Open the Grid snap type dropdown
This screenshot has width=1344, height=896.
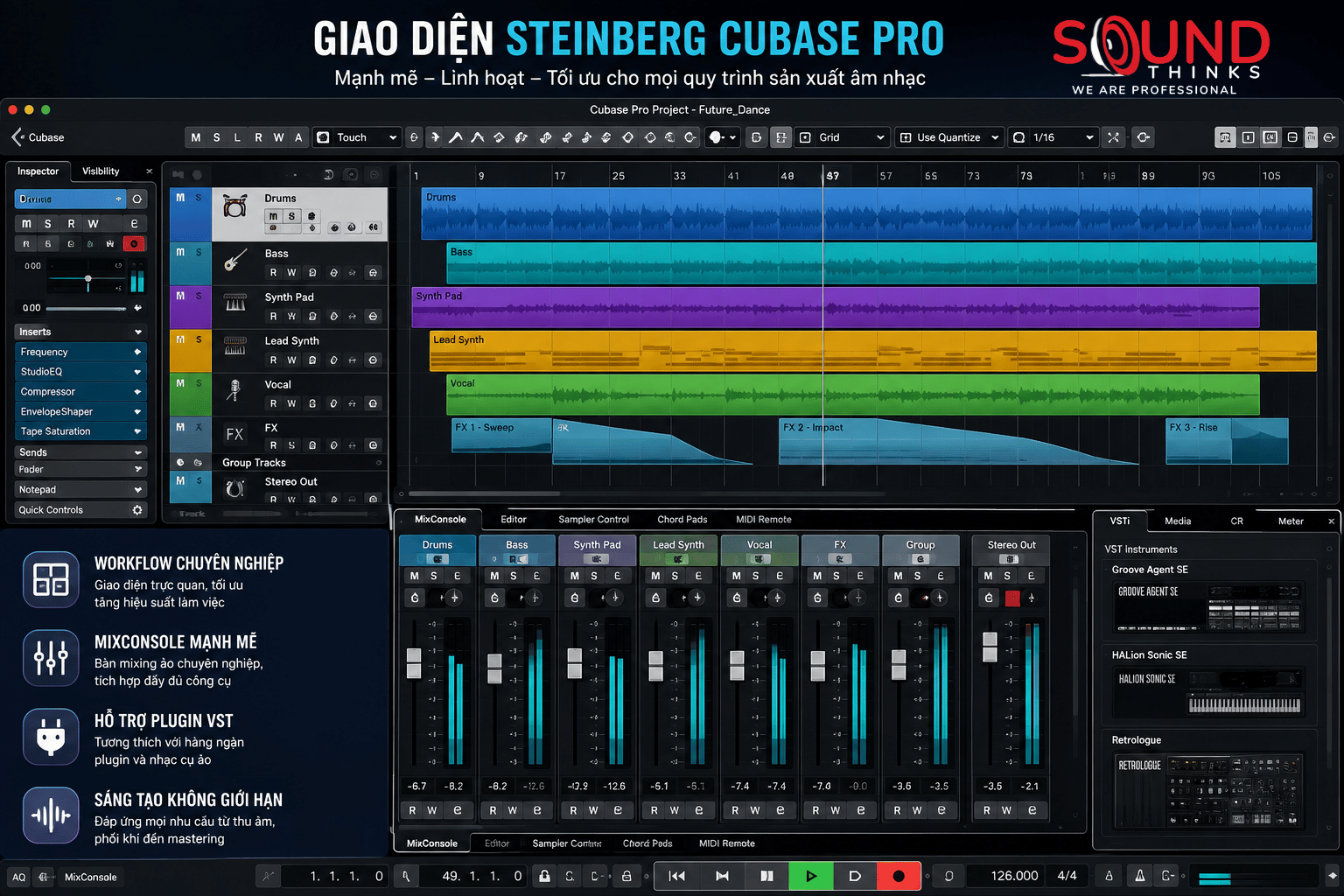(x=843, y=137)
